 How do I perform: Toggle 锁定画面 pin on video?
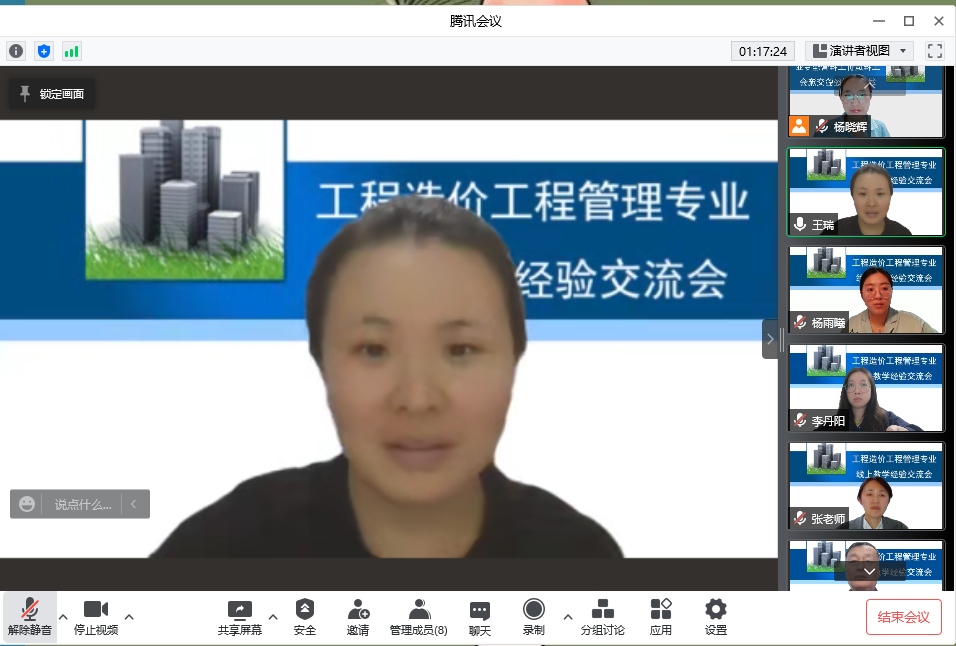[x=52, y=94]
